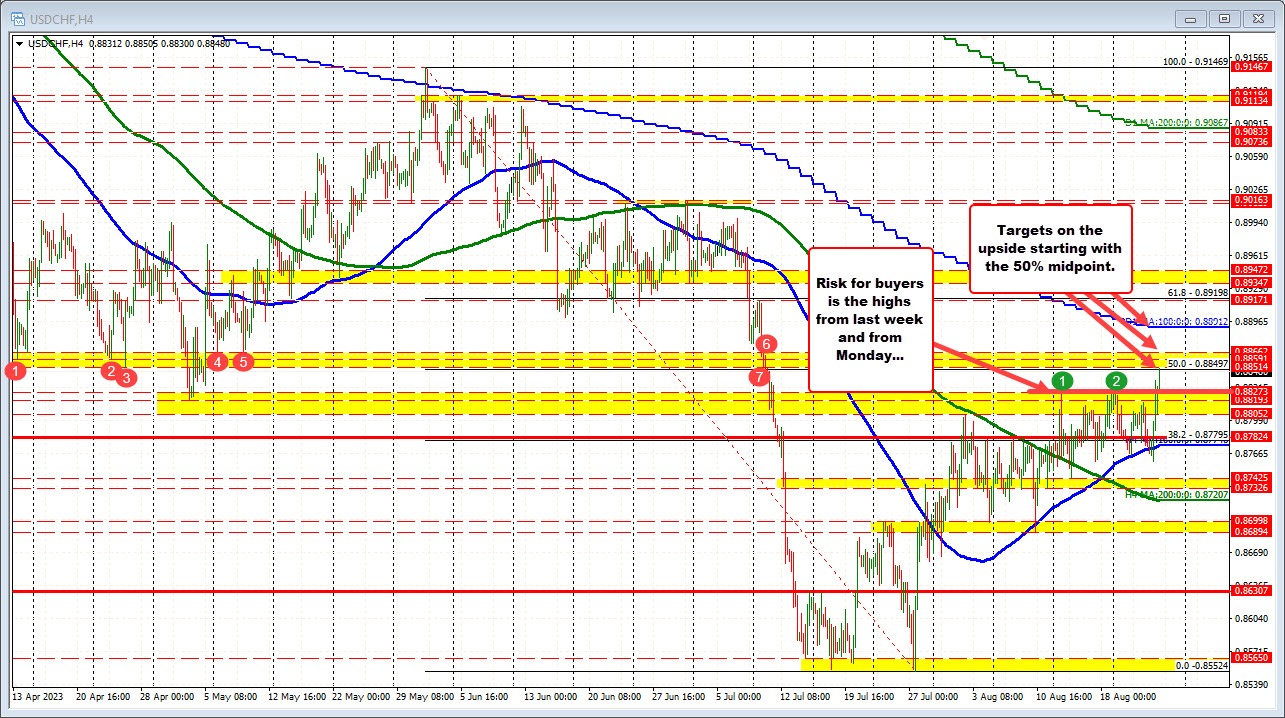
Task: Click green circle marker 2 annotation
Action: [1116, 381]
